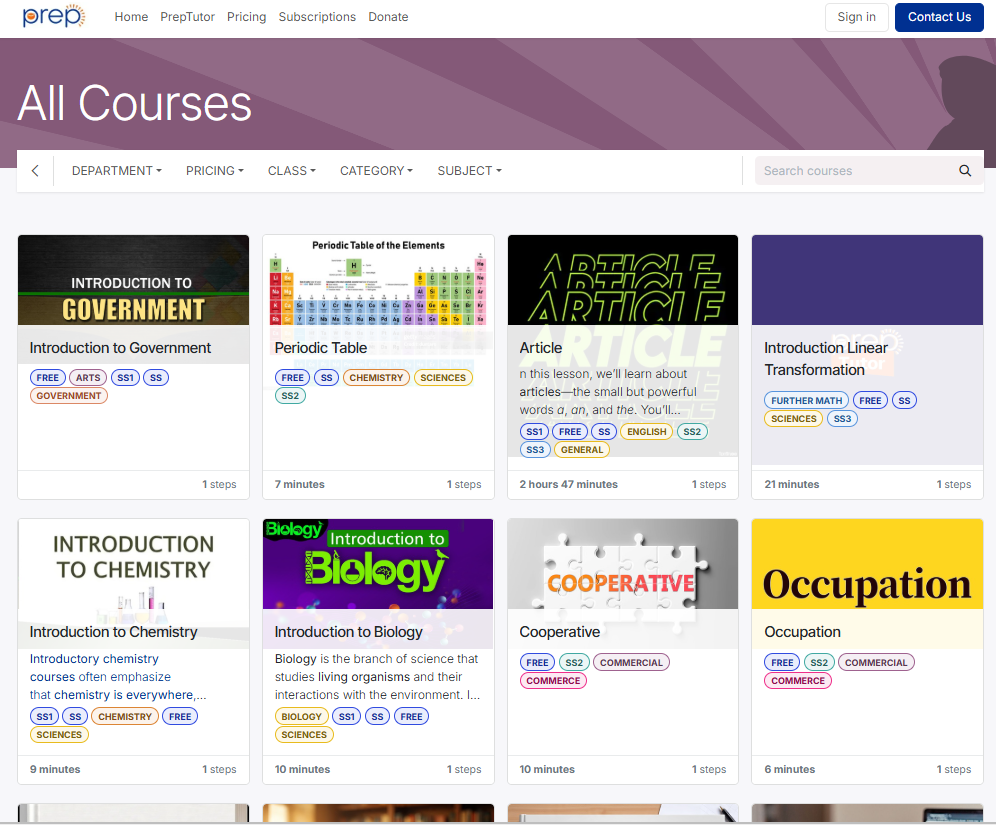
Task: Click the Introduction to Biology title
Action: pyautogui.click(x=348, y=632)
